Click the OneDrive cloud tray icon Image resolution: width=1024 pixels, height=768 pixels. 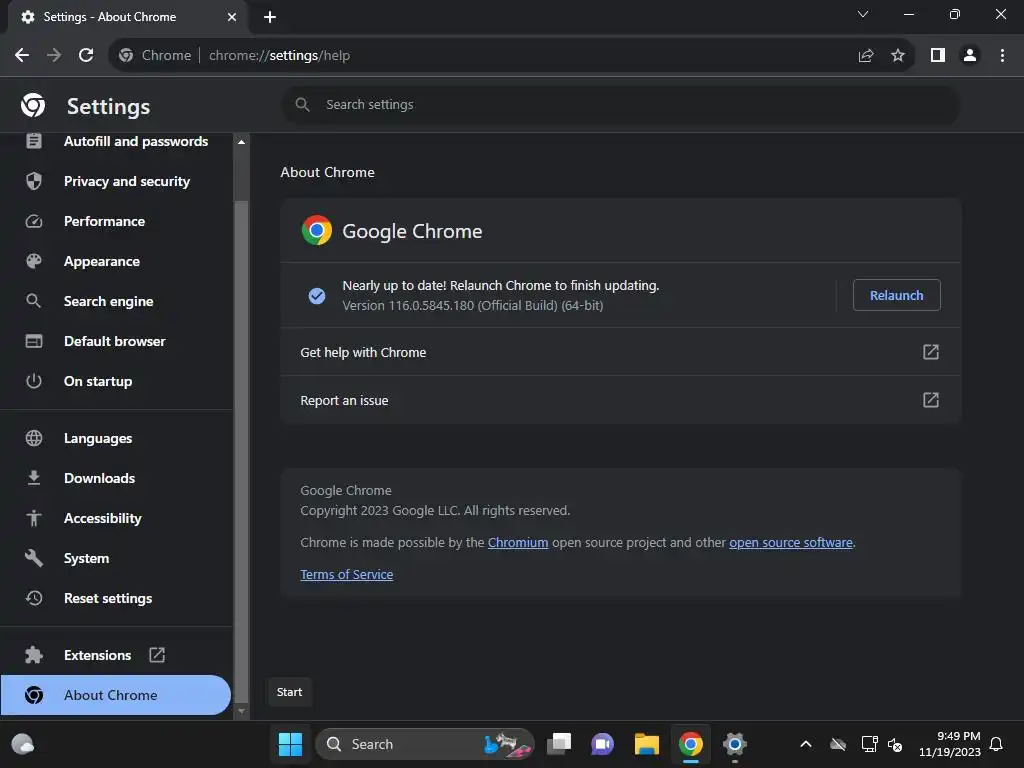tap(838, 744)
